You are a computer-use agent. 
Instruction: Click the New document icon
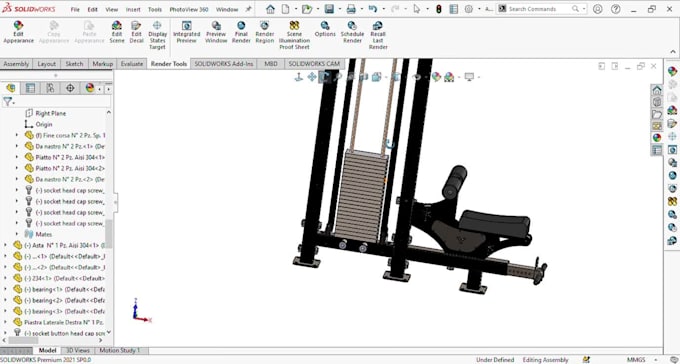point(284,9)
